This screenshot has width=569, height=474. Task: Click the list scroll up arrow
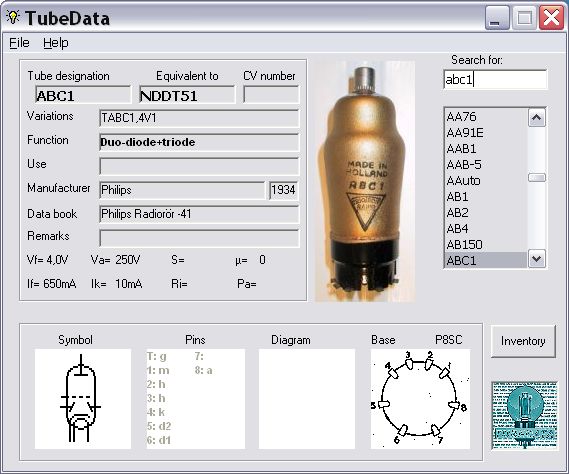coord(537,118)
